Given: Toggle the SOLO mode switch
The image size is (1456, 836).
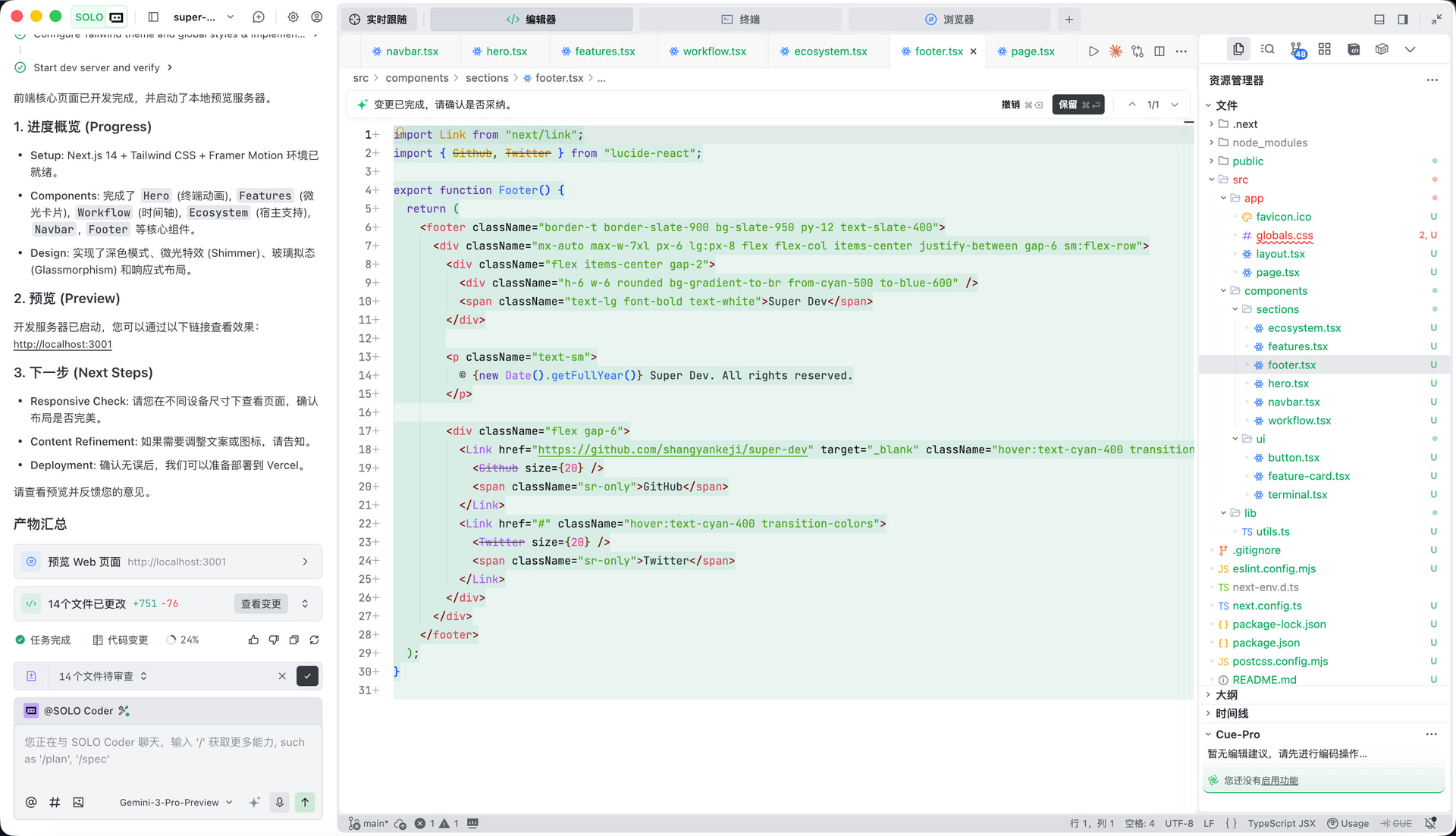Looking at the screenshot, I should [99, 17].
